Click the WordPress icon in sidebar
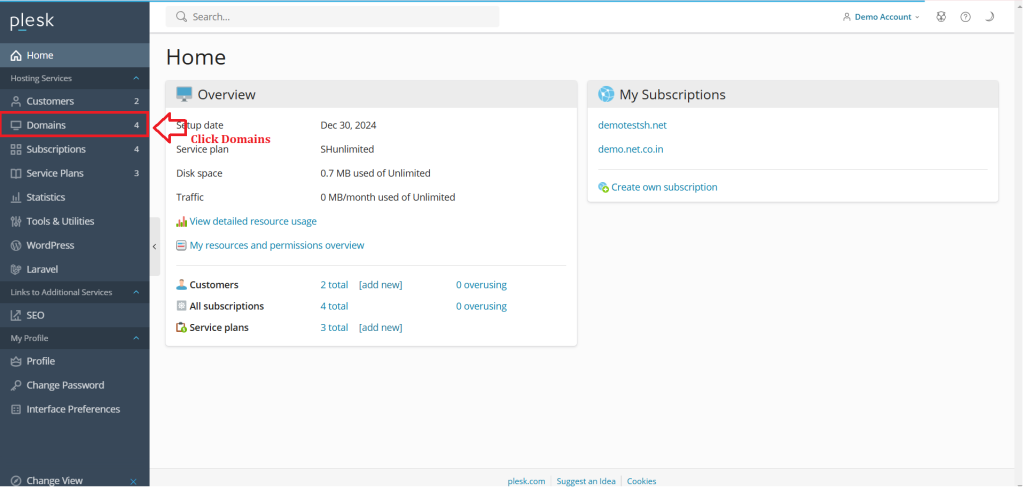 coord(16,246)
